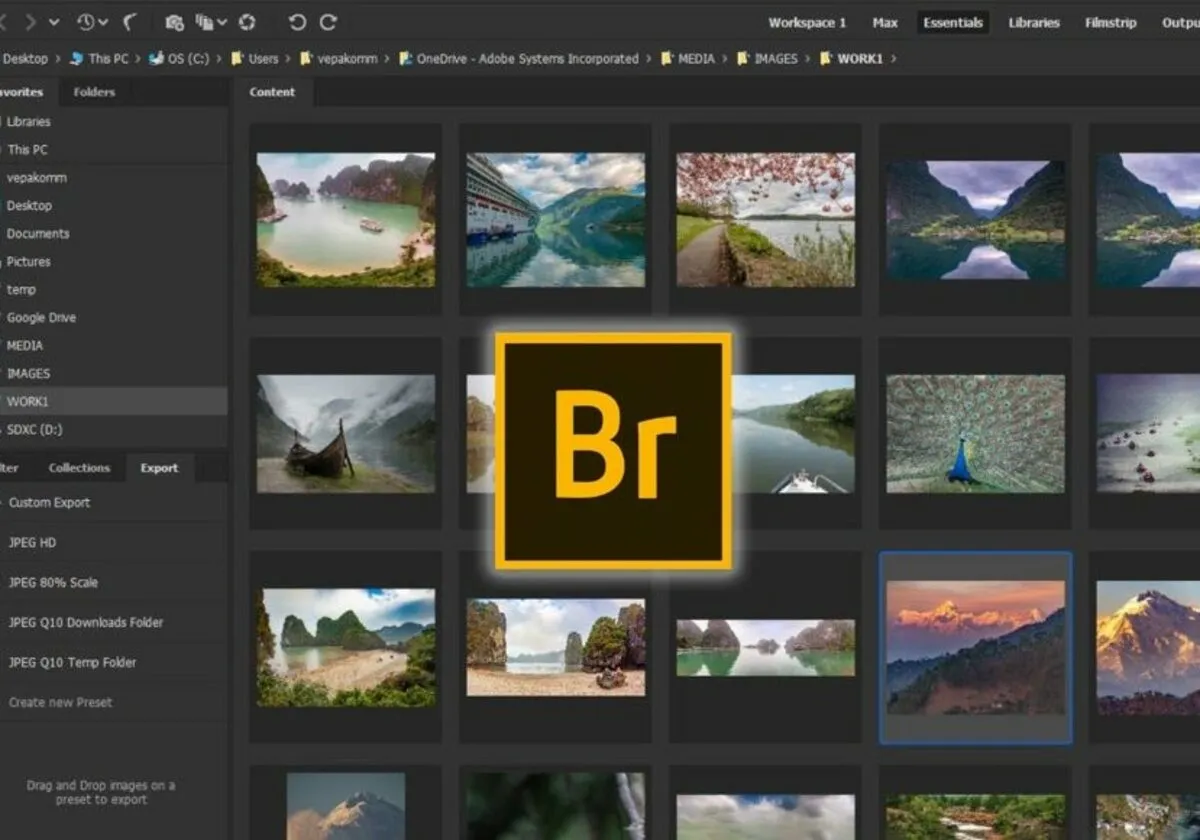Click the Return to Adobe Photoshop boomerang icon

(130, 21)
